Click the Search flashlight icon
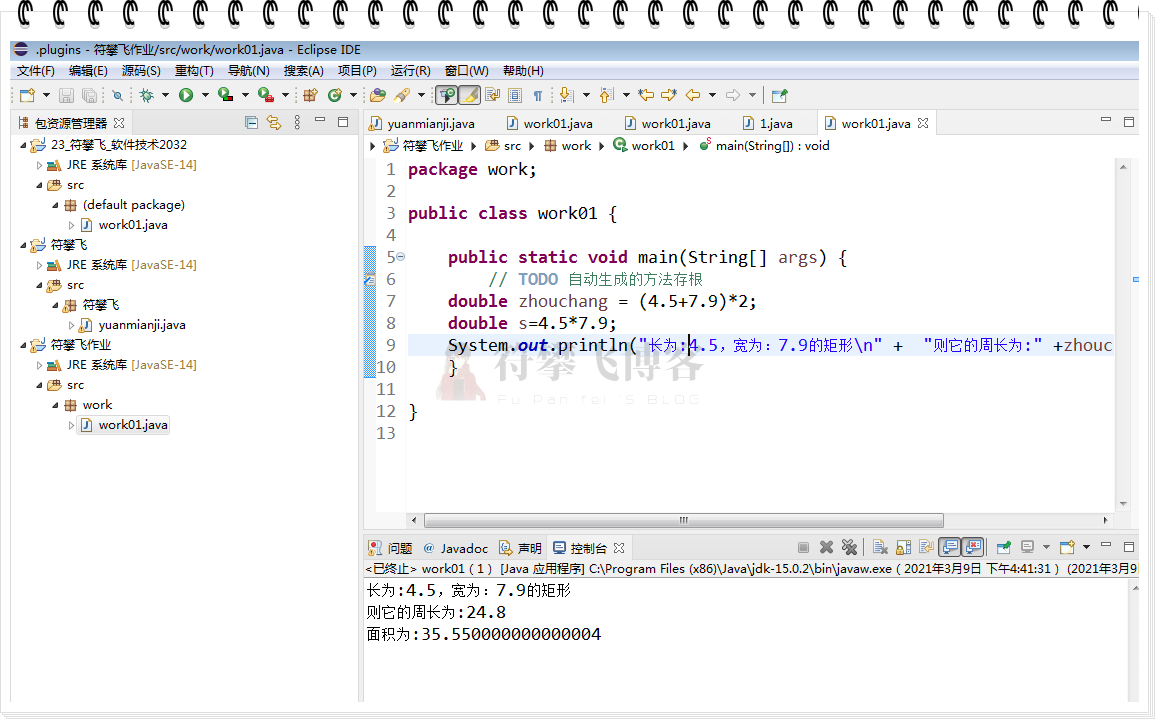This screenshot has height=719, width=1155. click(x=401, y=95)
